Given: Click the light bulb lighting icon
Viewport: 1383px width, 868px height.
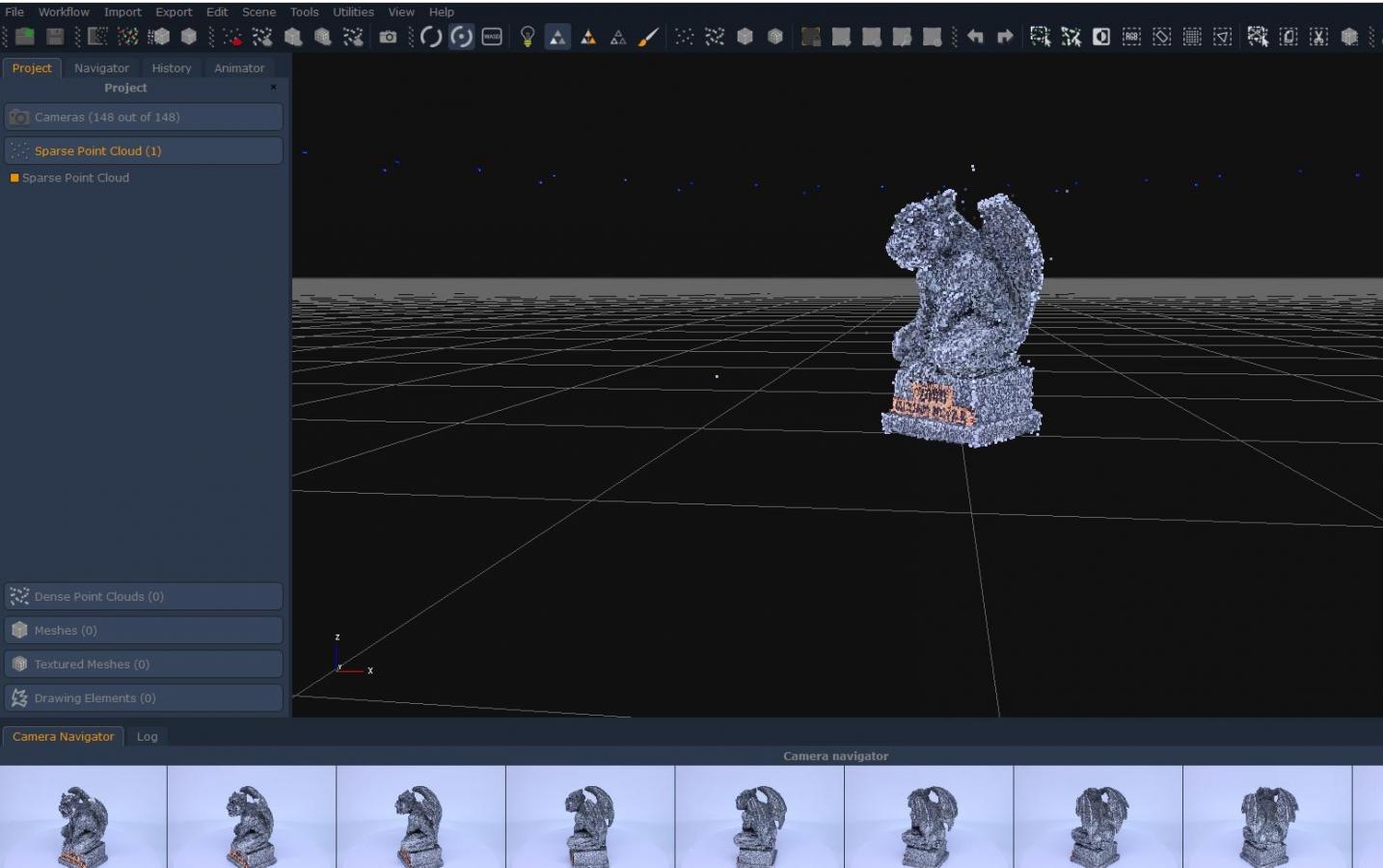Looking at the screenshot, I should (527, 37).
